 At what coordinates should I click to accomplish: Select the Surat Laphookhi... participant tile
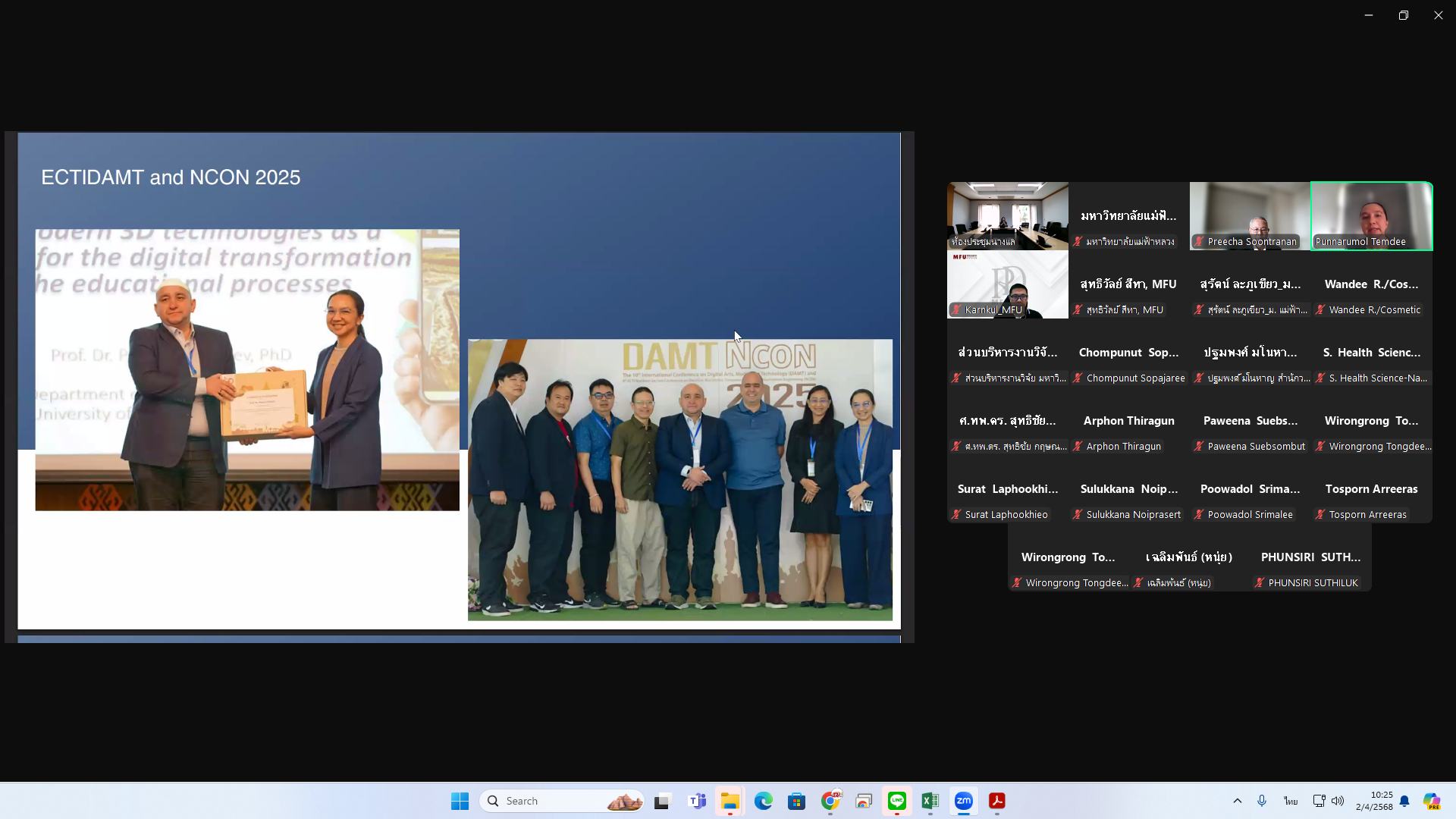pyautogui.click(x=1008, y=489)
